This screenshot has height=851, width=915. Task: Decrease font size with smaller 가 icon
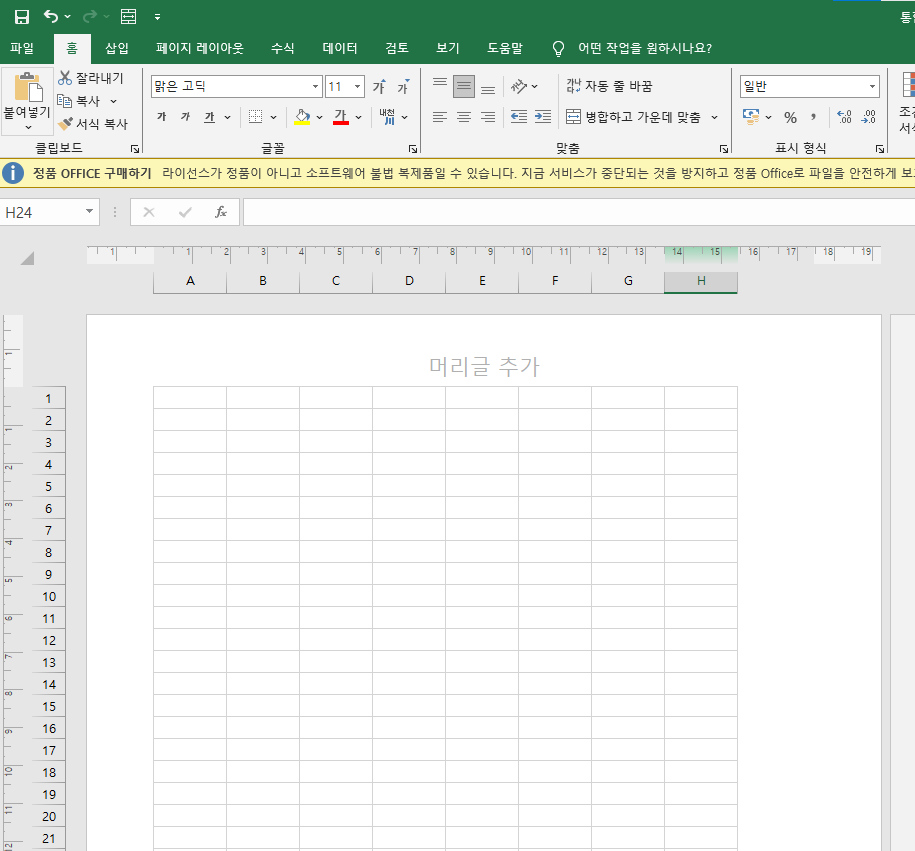click(x=403, y=86)
